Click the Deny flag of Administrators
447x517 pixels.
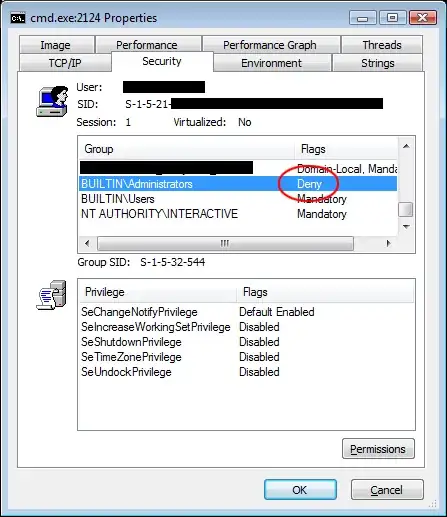[x=309, y=184]
